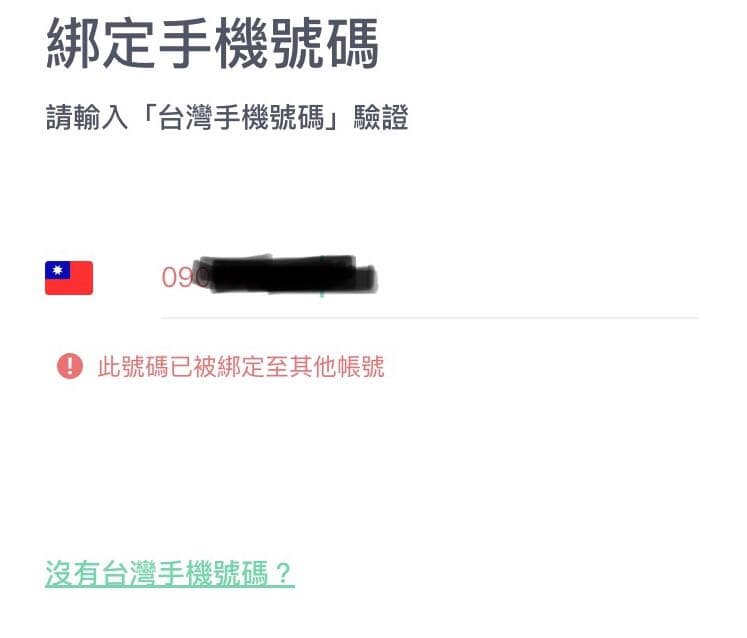The image size is (747, 638).
Task: Click the blacked-out portion of the phone number
Action: pos(287,275)
